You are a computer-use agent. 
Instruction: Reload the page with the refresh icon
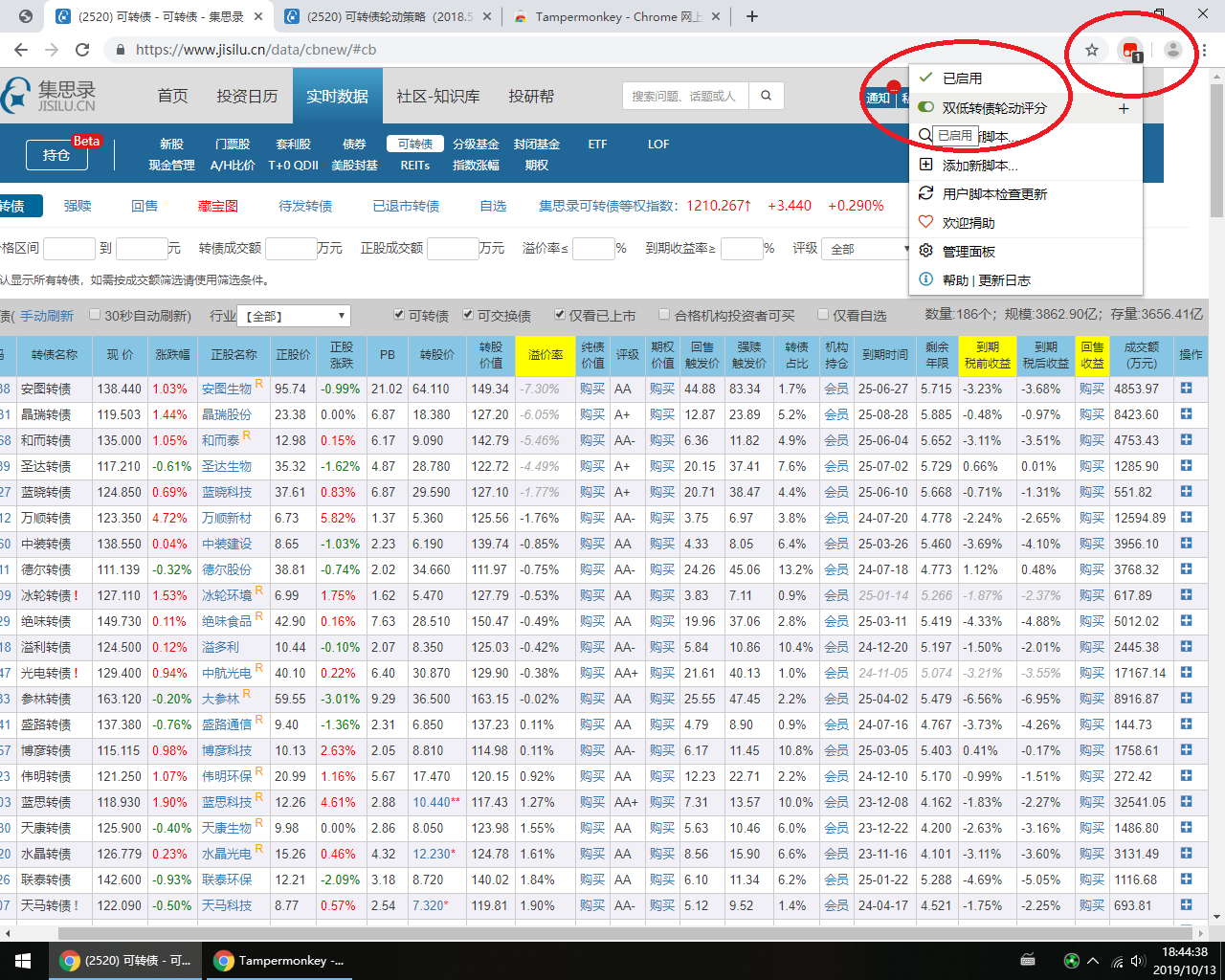pos(82,50)
